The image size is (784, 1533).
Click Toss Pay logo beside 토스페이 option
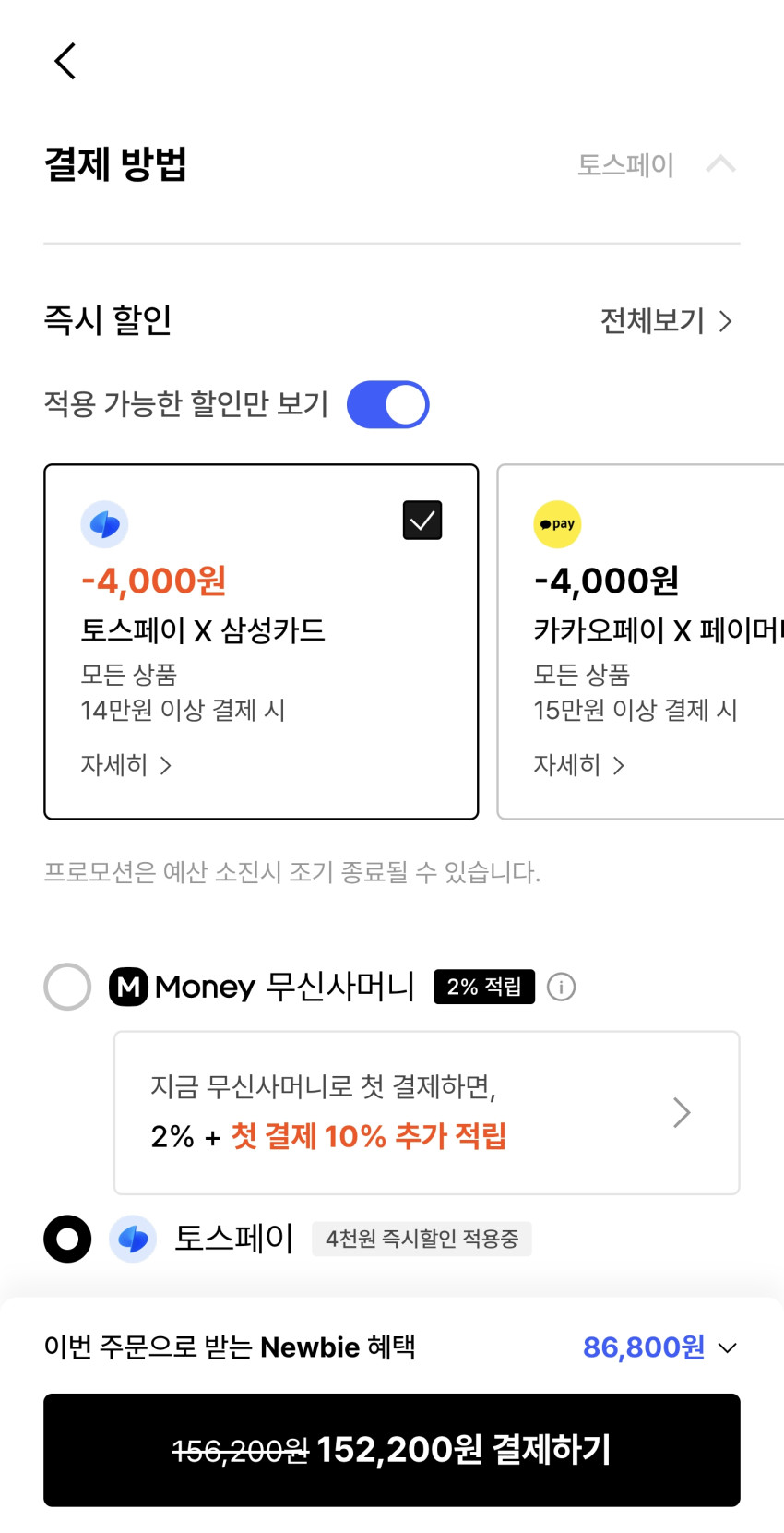(x=133, y=1239)
